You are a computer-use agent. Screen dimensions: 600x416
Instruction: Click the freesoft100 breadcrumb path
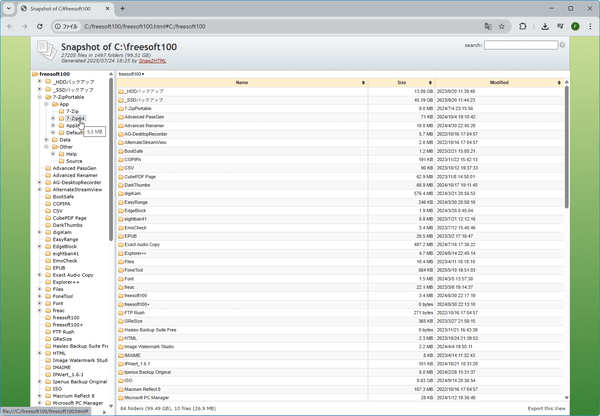(130, 74)
